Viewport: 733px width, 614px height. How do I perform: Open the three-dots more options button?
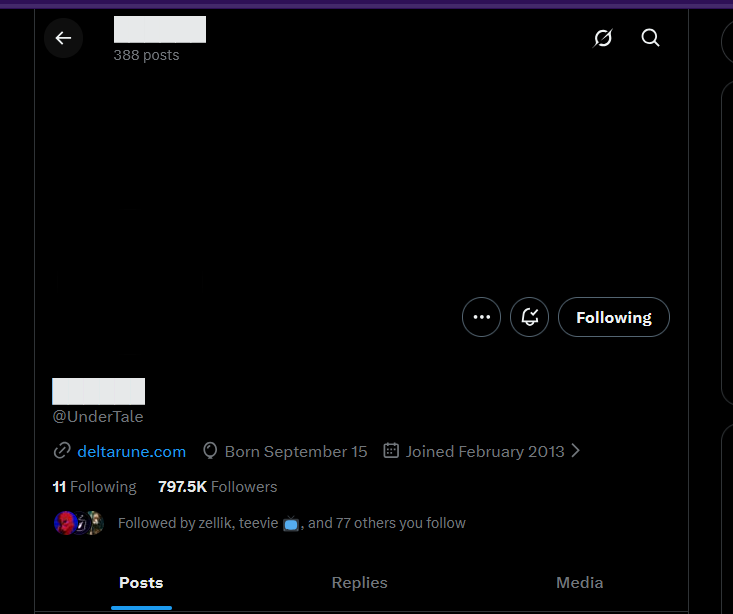481,317
